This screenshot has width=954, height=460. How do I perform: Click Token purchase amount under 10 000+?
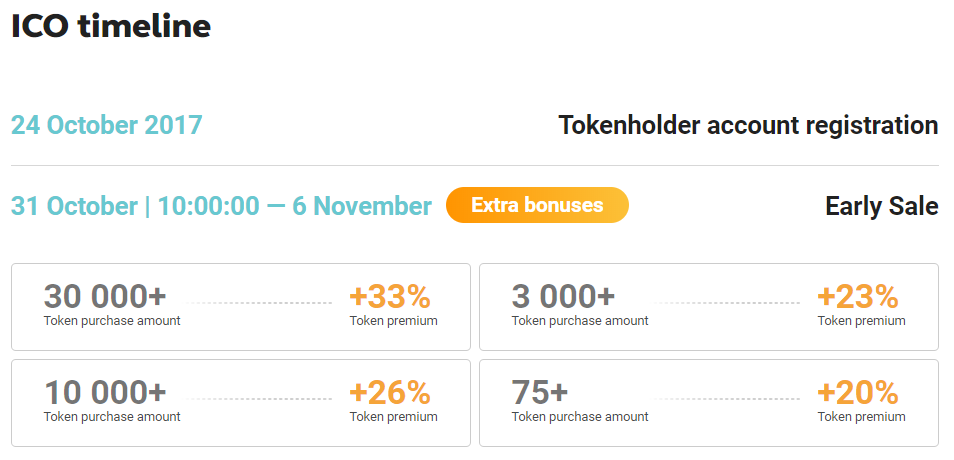pyautogui.click(x=112, y=417)
